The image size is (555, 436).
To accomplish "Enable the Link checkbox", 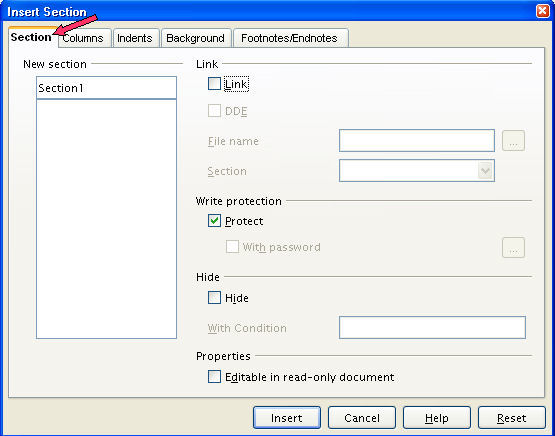I will [214, 84].
